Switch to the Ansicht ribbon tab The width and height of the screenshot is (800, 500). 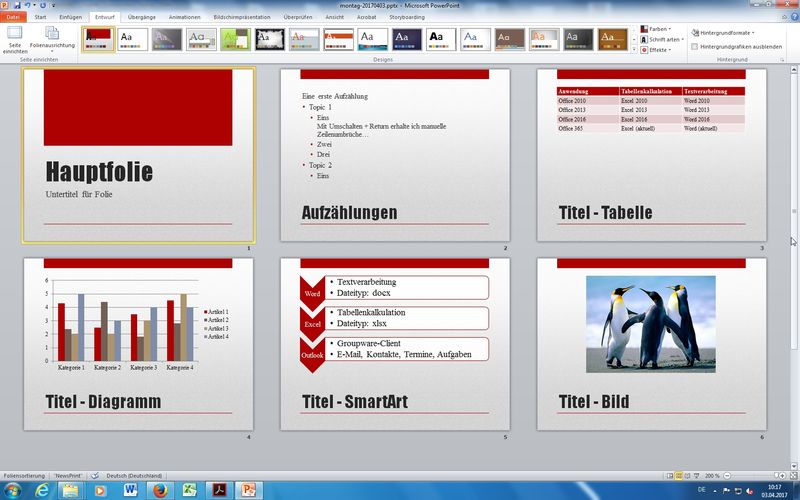coord(335,17)
